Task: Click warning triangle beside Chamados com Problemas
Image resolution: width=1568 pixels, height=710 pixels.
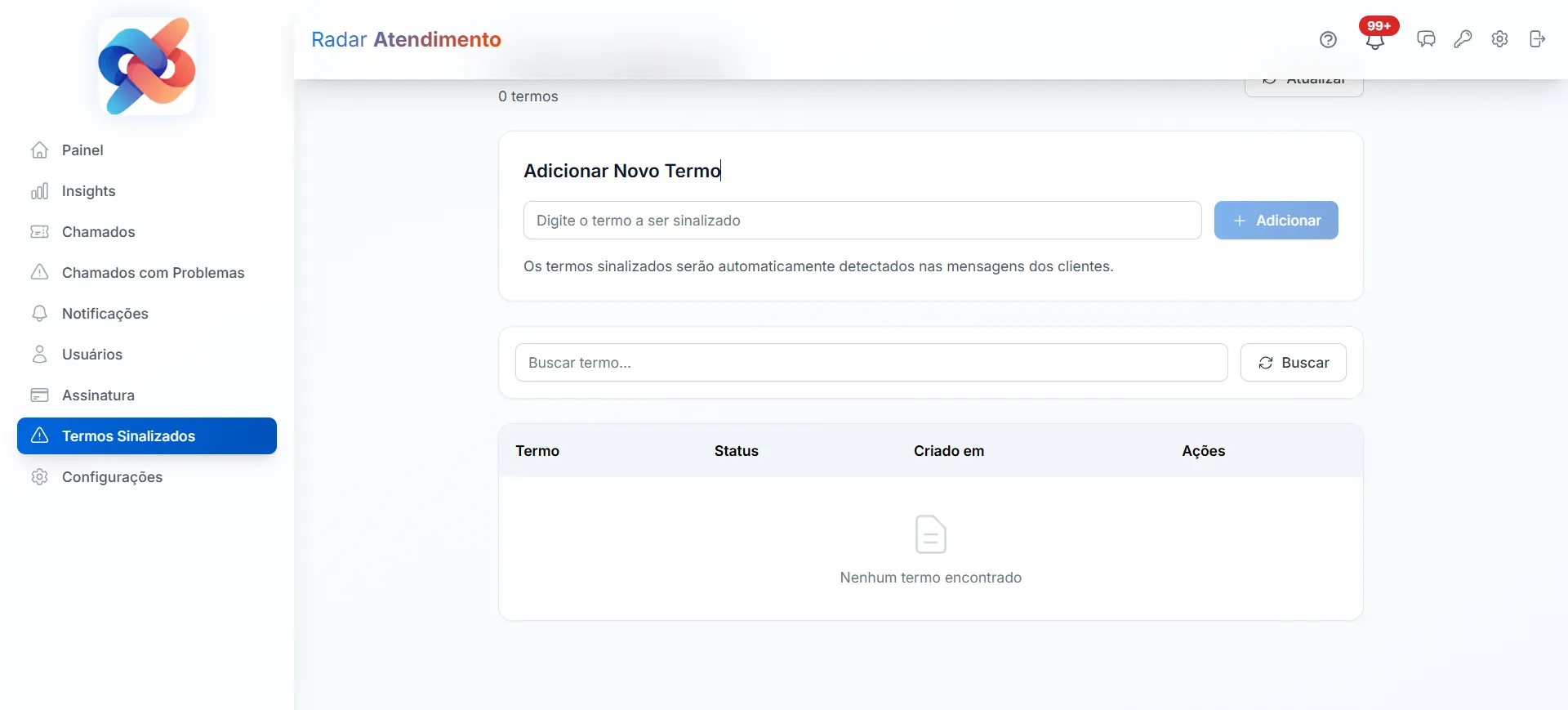Action: (x=39, y=273)
